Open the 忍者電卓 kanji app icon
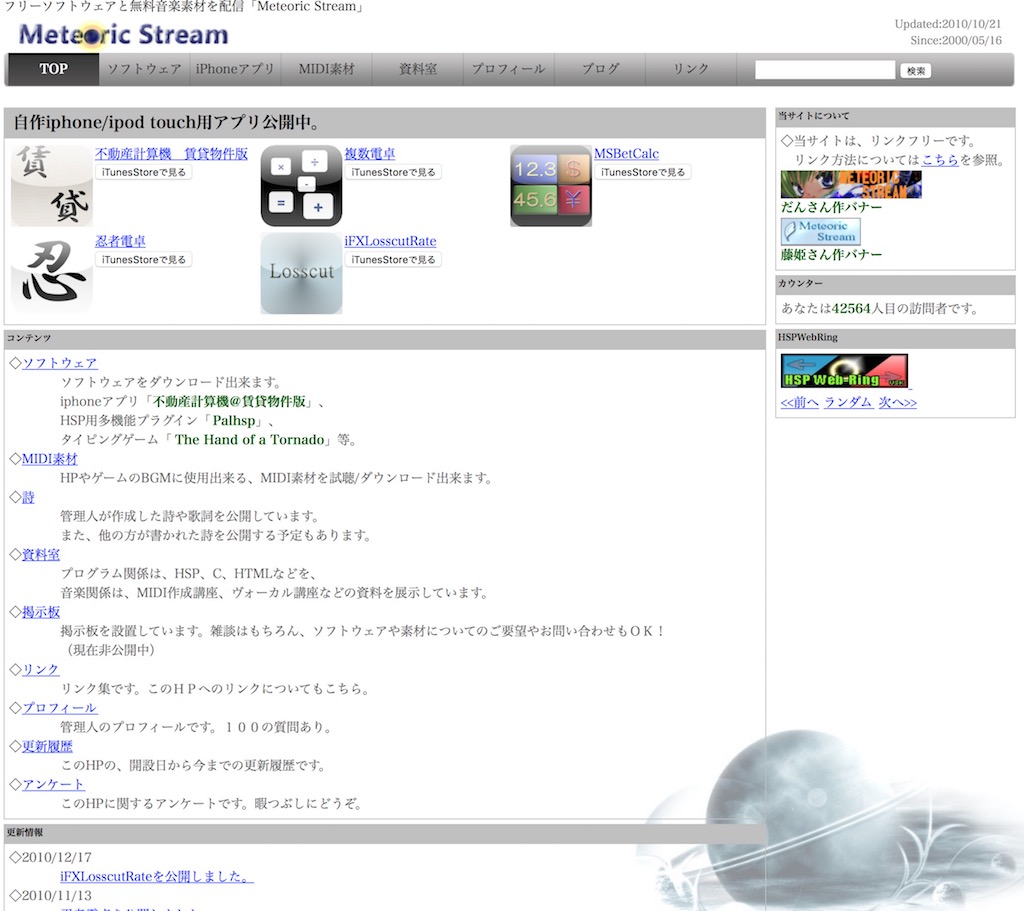Screen dimensions: 1024x911 pos(52,273)
